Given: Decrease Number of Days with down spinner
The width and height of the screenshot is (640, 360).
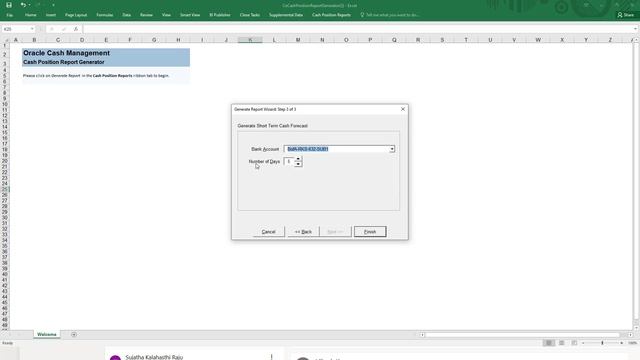Looking at the screenshot, I should 298,164.
